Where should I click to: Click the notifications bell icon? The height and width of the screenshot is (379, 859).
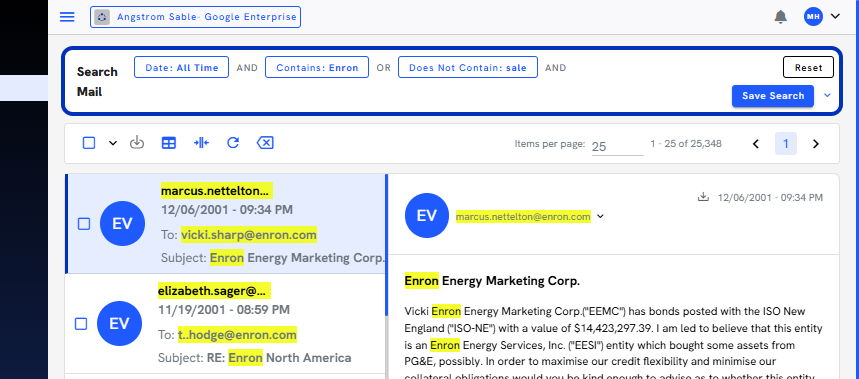[780, 17]
